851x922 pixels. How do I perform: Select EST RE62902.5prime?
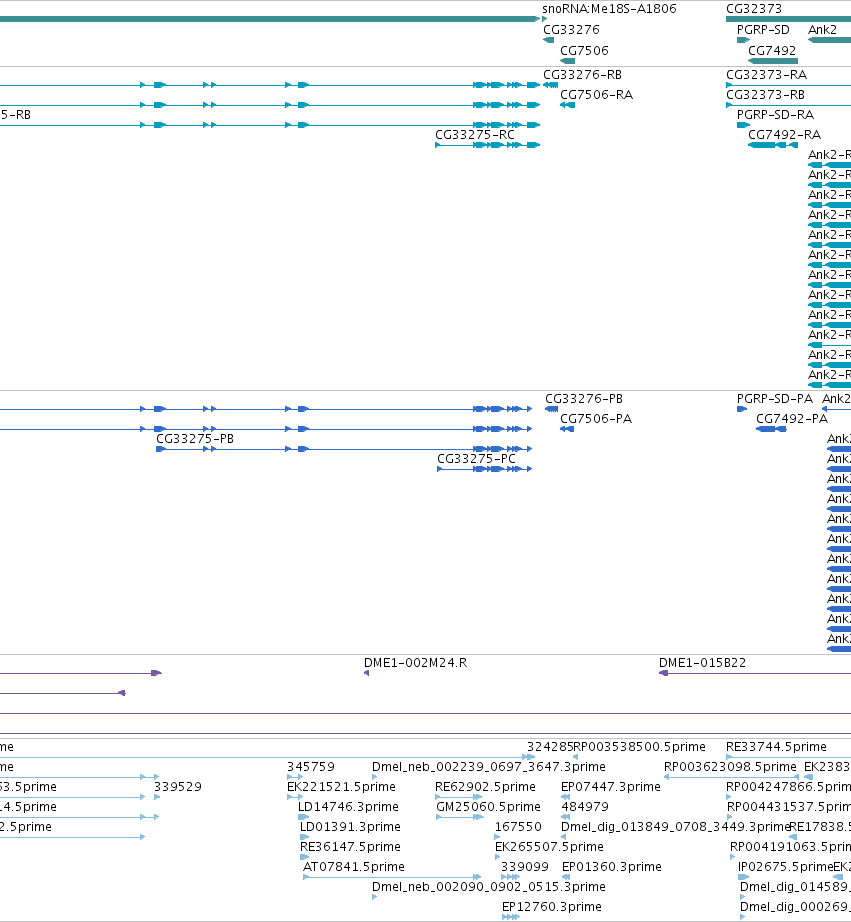click(485, 787)
